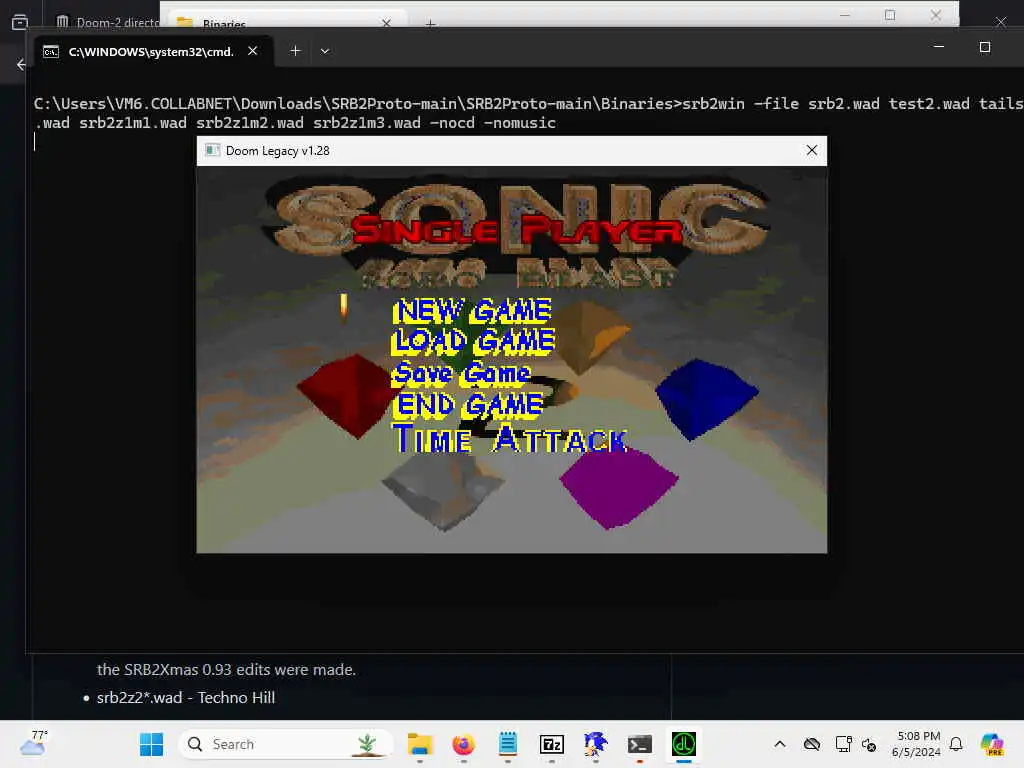
Task: Click the terminal command line text
Action: 528,113
